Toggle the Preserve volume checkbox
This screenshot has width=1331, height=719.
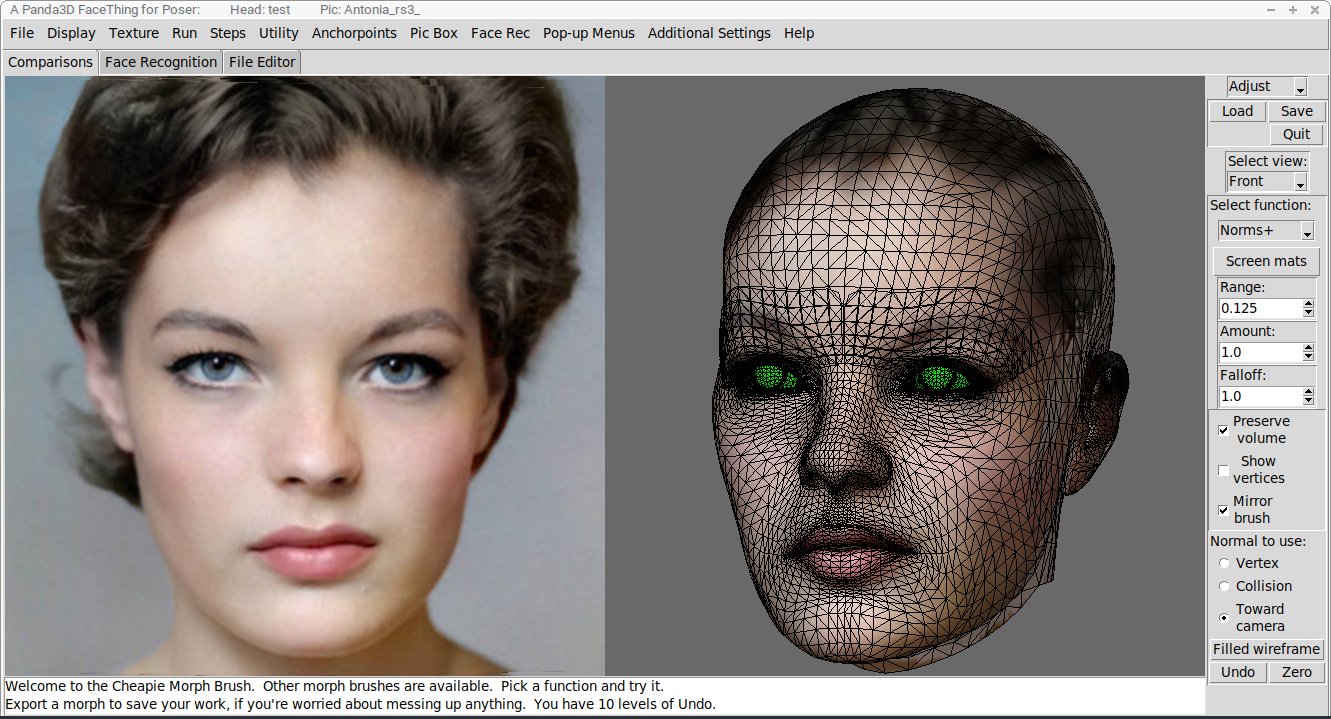[x=1224, y=430]
